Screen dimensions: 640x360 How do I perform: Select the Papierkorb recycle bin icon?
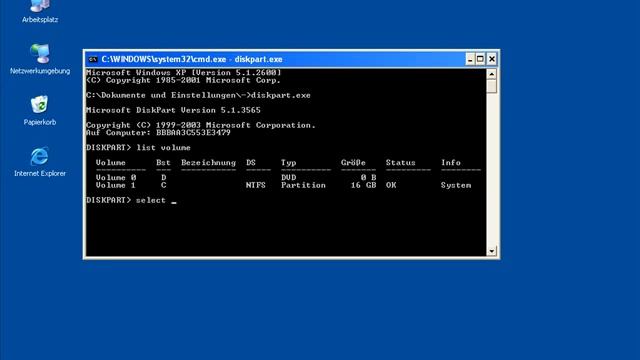40,111
